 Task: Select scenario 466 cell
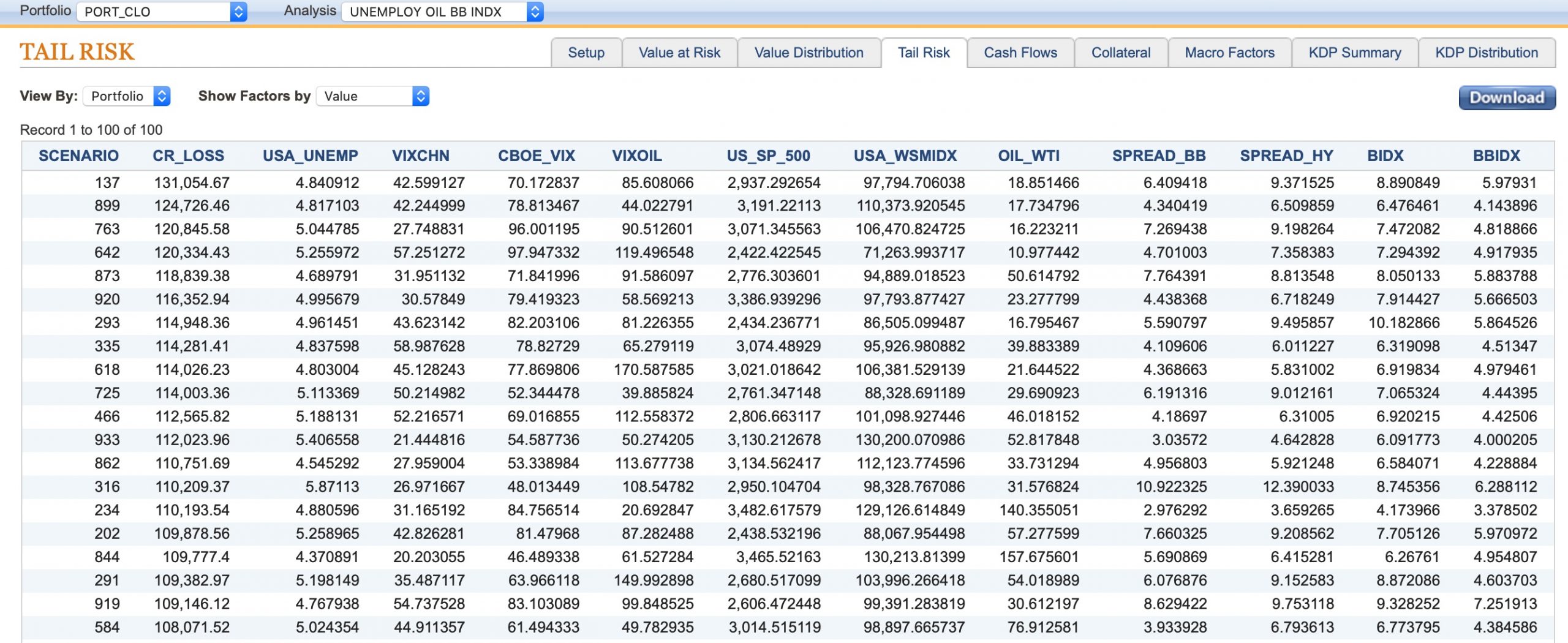pyautogui.click(x=107, y=416)
